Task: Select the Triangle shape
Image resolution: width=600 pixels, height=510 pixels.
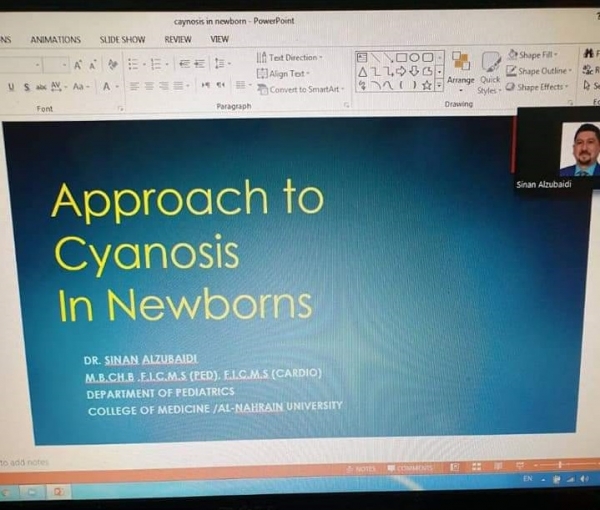Action: pyautogui.click(x=363, y=72)
